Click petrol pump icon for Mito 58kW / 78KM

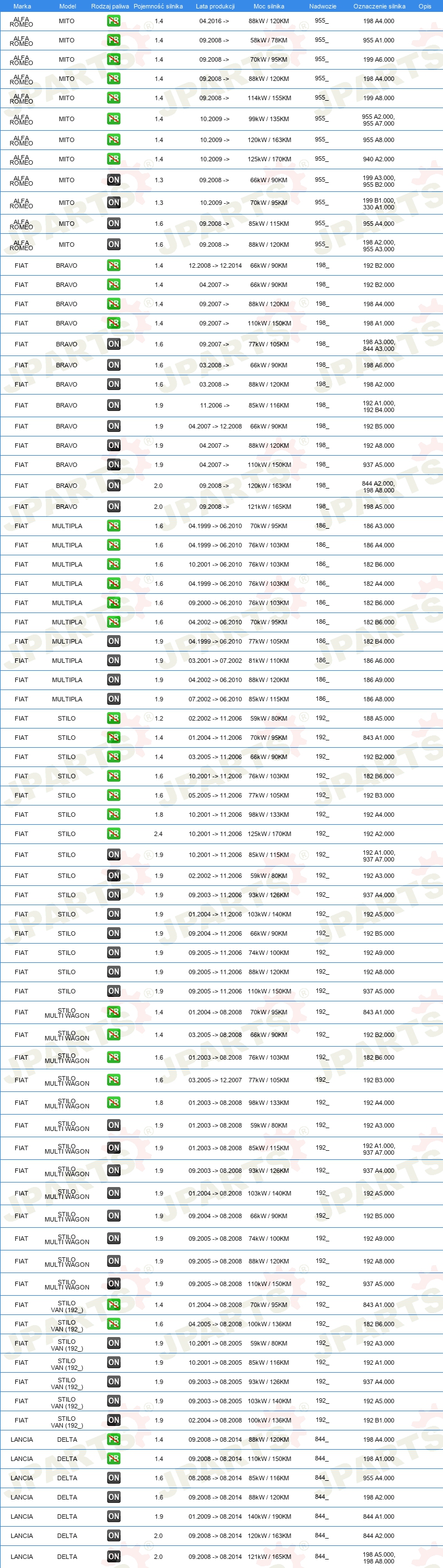click(x=113, y=40)
